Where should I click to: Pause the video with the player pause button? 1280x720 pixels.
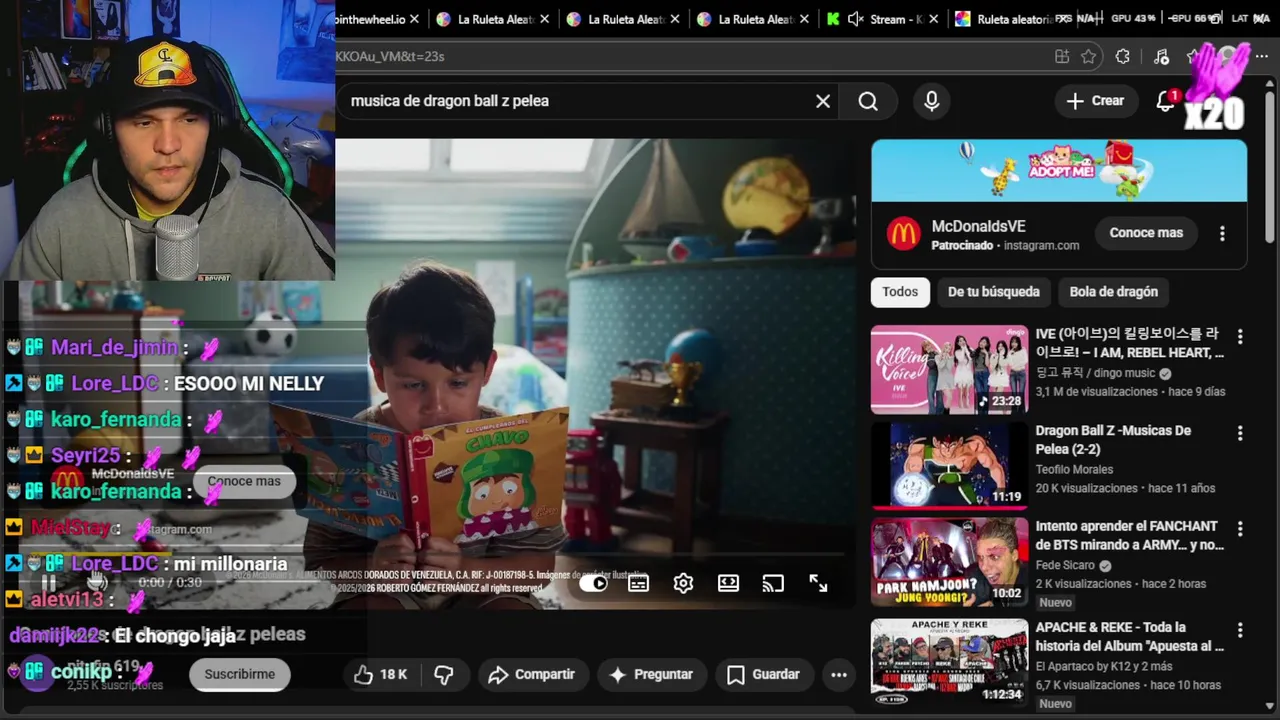click(48, 583)
